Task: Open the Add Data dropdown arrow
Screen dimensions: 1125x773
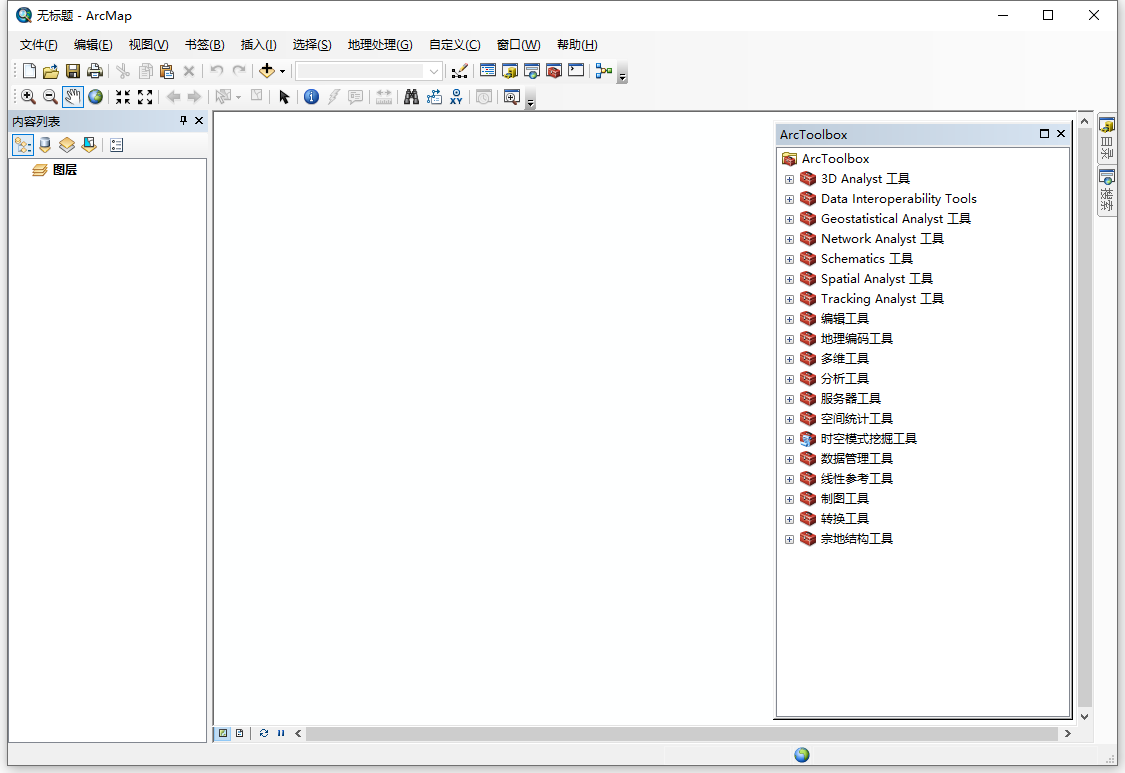Action: click(x=283, y=71)
